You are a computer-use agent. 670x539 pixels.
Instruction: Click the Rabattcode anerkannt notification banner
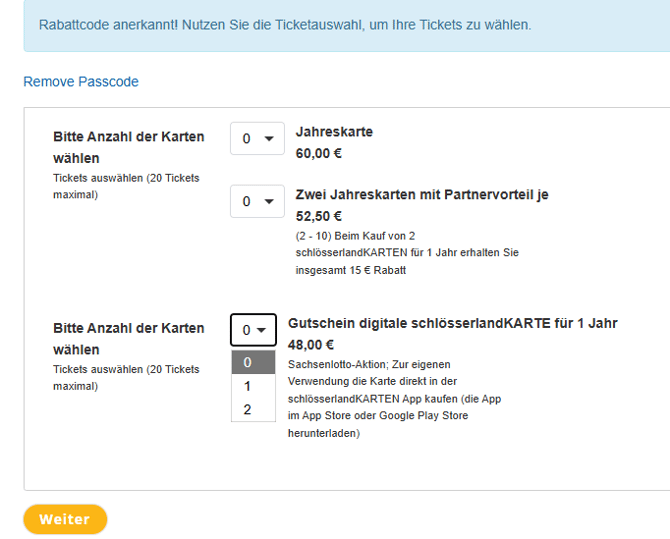(347, 25)
